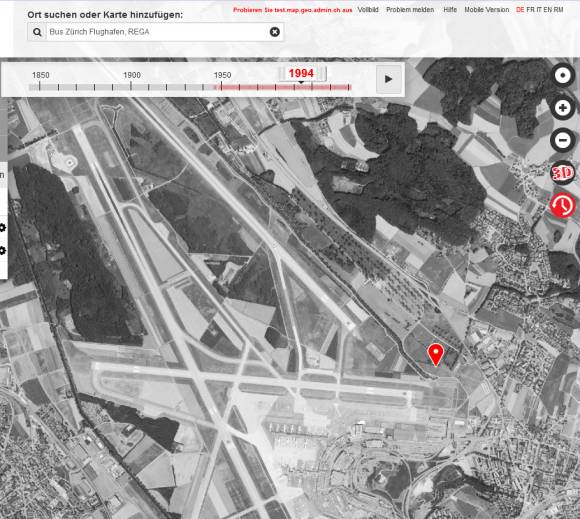Select DE language

click(520, 10)
